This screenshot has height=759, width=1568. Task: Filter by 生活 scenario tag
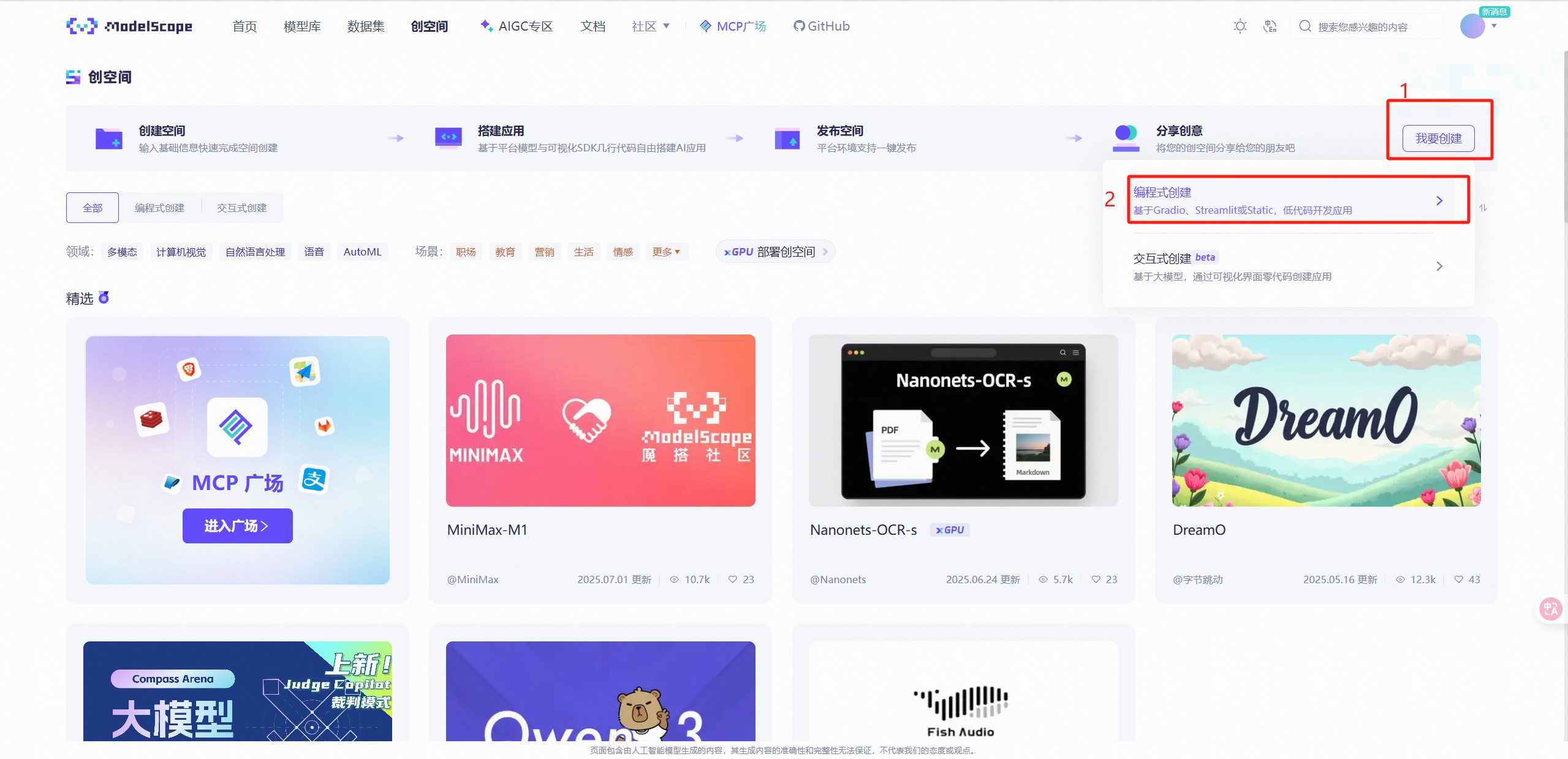[584, 252]
